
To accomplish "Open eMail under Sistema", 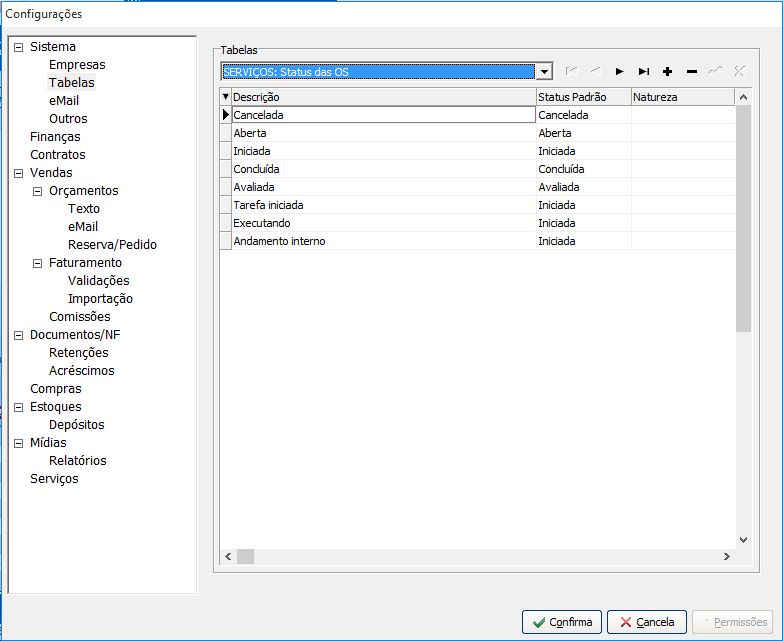I will [64, 101].
